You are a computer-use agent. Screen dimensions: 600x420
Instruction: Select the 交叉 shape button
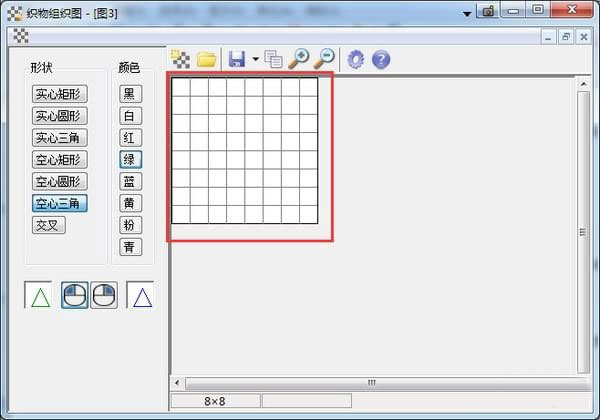click(x=49, y=225)
